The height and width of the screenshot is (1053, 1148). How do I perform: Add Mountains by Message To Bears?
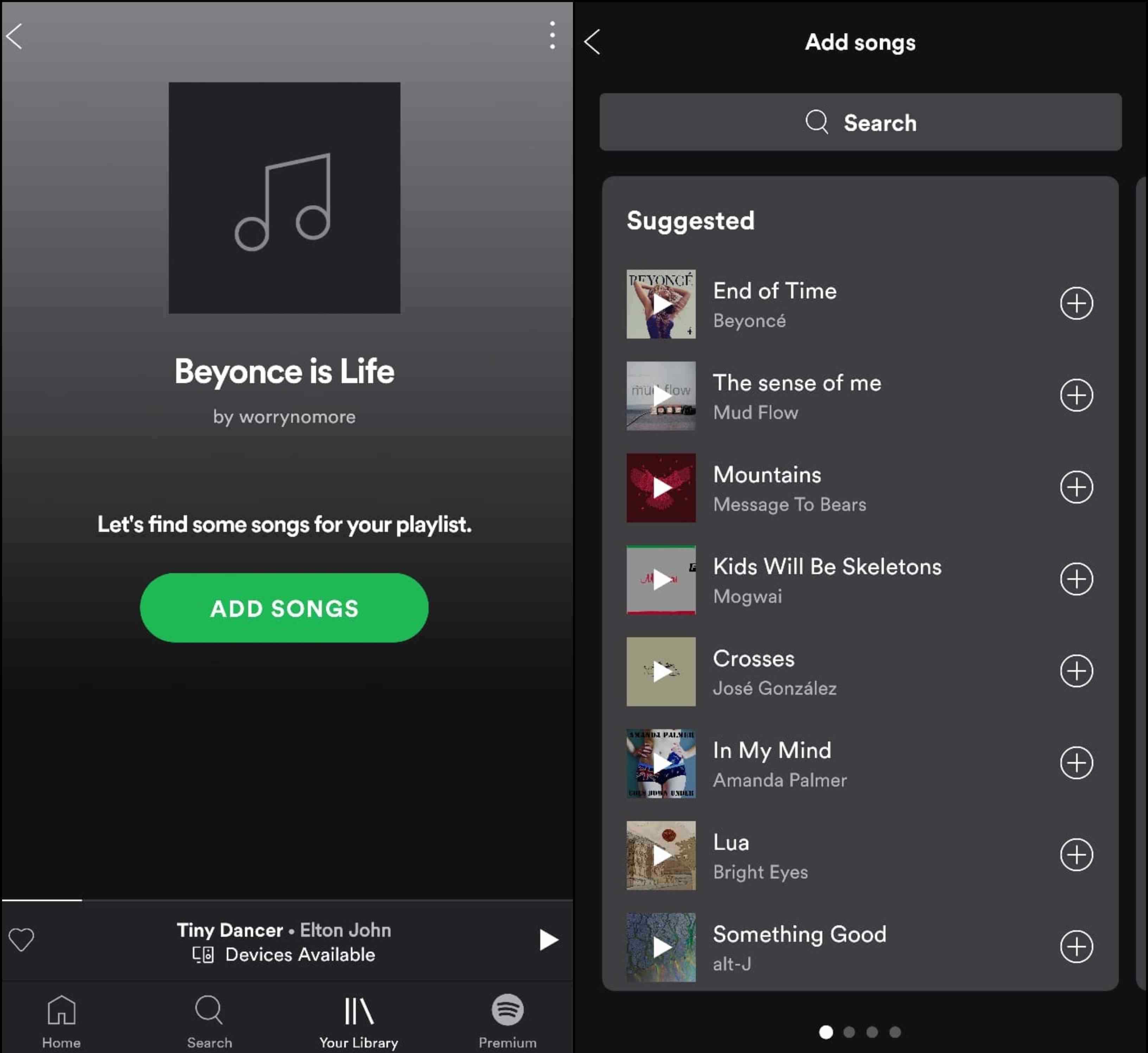[1076, 487]
